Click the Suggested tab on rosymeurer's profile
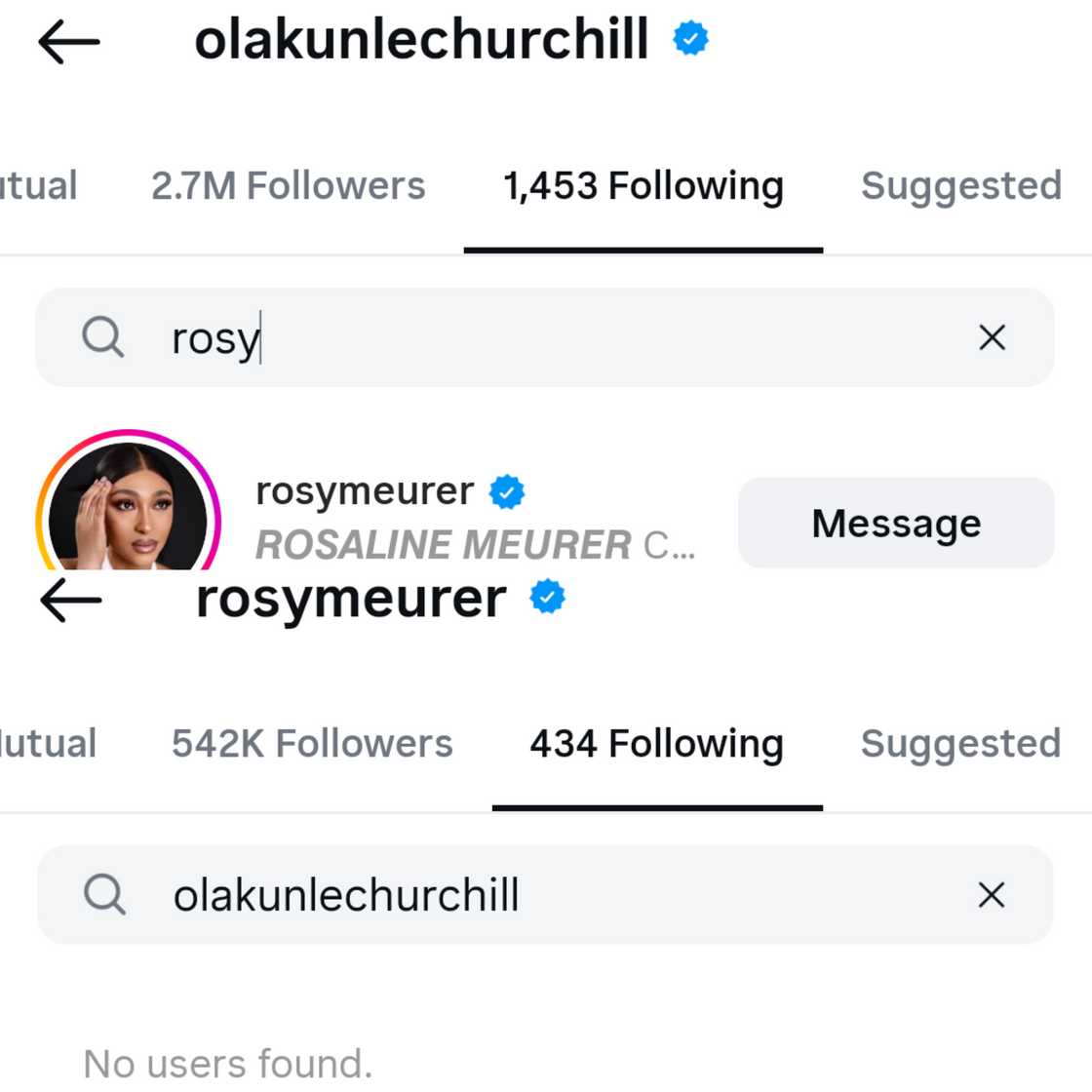This screenshot has height=1092, width=1092. click(x=959, y=744)
